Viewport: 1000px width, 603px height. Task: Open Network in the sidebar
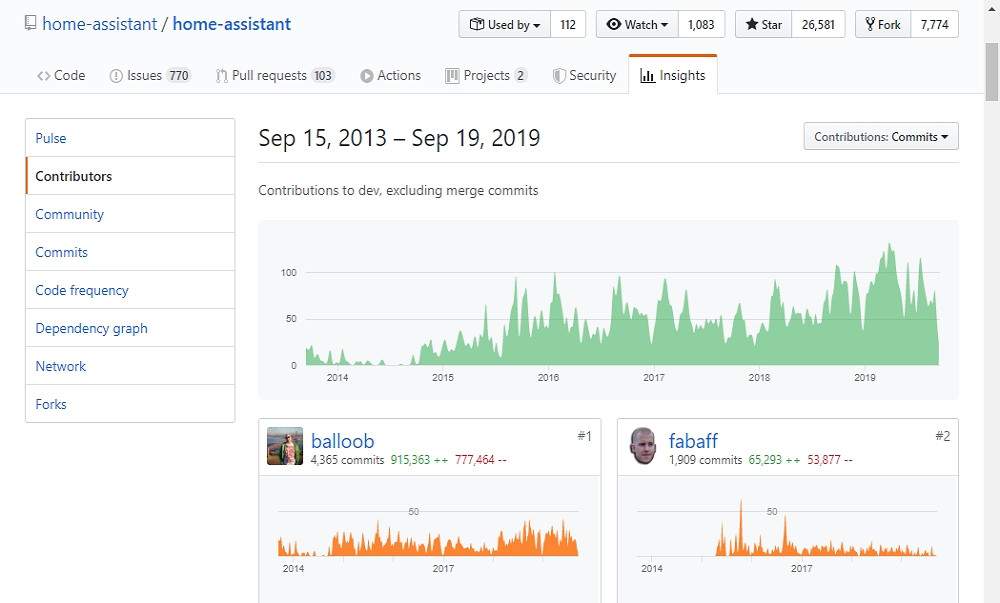coord(130,366)
